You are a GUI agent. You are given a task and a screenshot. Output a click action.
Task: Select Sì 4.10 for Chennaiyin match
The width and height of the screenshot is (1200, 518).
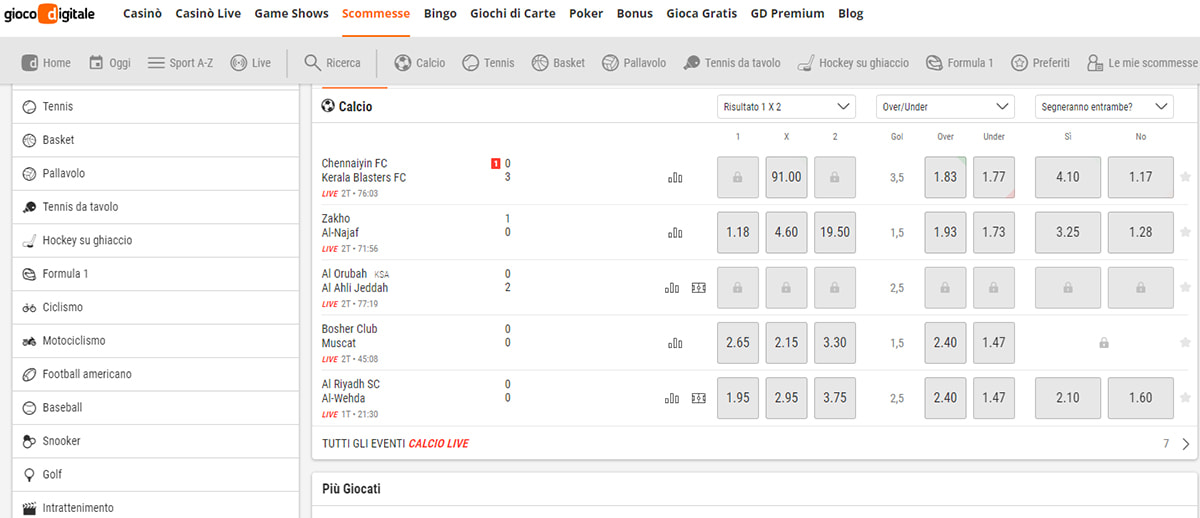coord(1068,177)
